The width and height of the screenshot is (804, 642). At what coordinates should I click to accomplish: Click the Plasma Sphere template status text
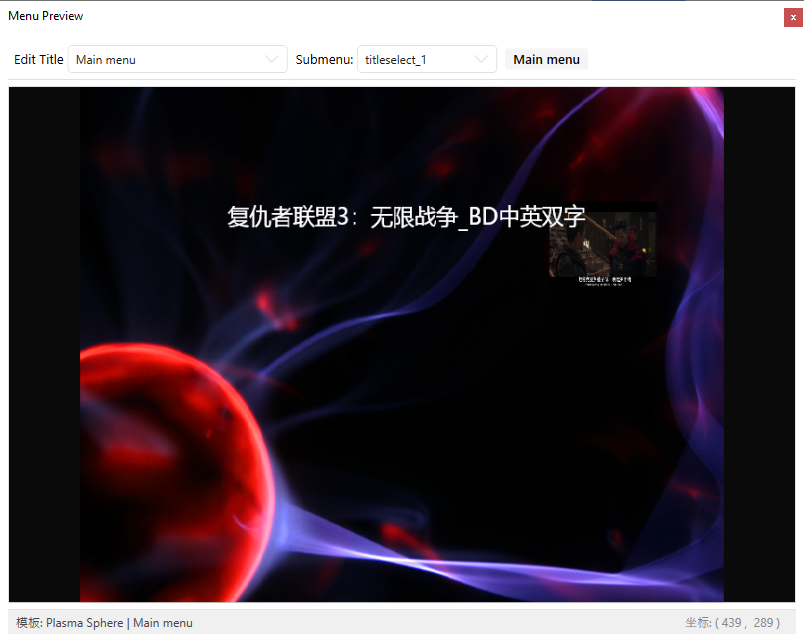click(105, 623)
